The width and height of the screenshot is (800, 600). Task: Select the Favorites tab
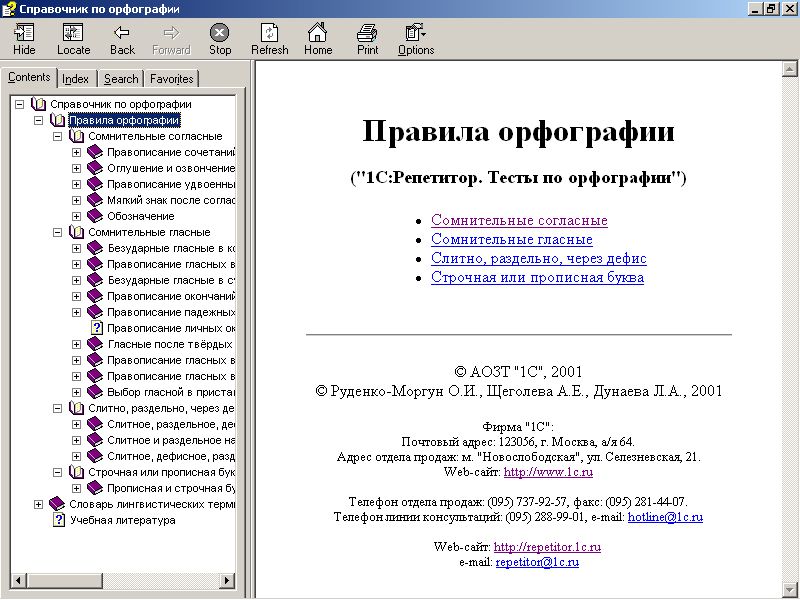172,79
